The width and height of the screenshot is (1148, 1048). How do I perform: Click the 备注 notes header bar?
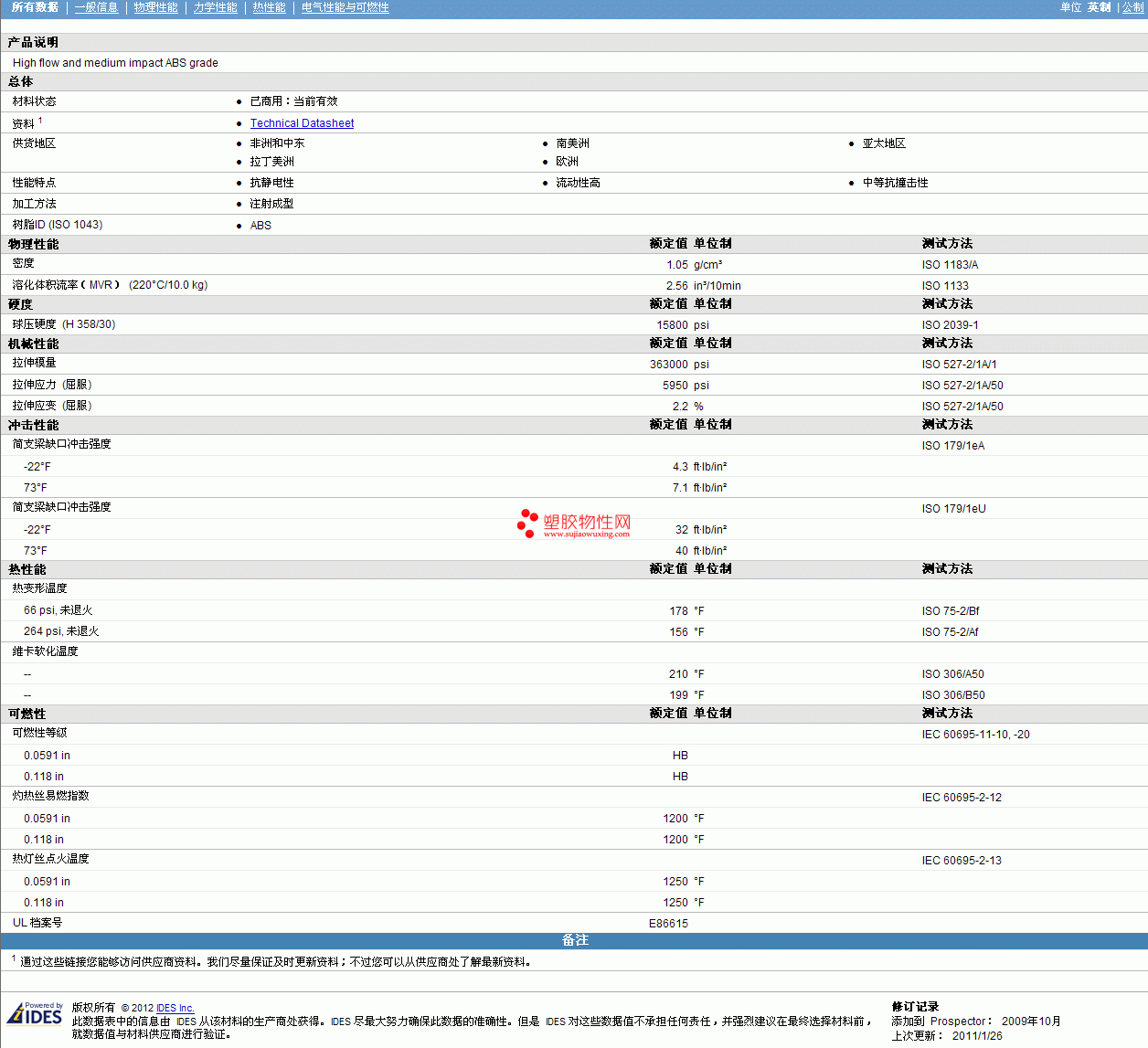click(574, 940)
